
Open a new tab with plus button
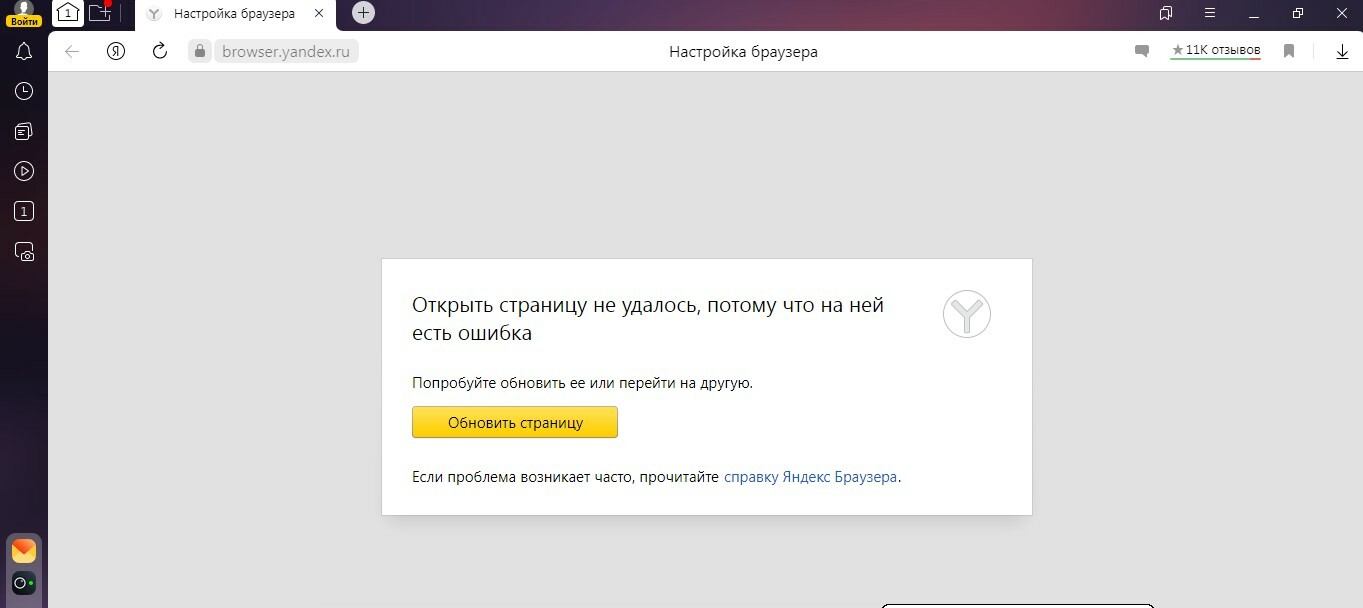[364, 13]
